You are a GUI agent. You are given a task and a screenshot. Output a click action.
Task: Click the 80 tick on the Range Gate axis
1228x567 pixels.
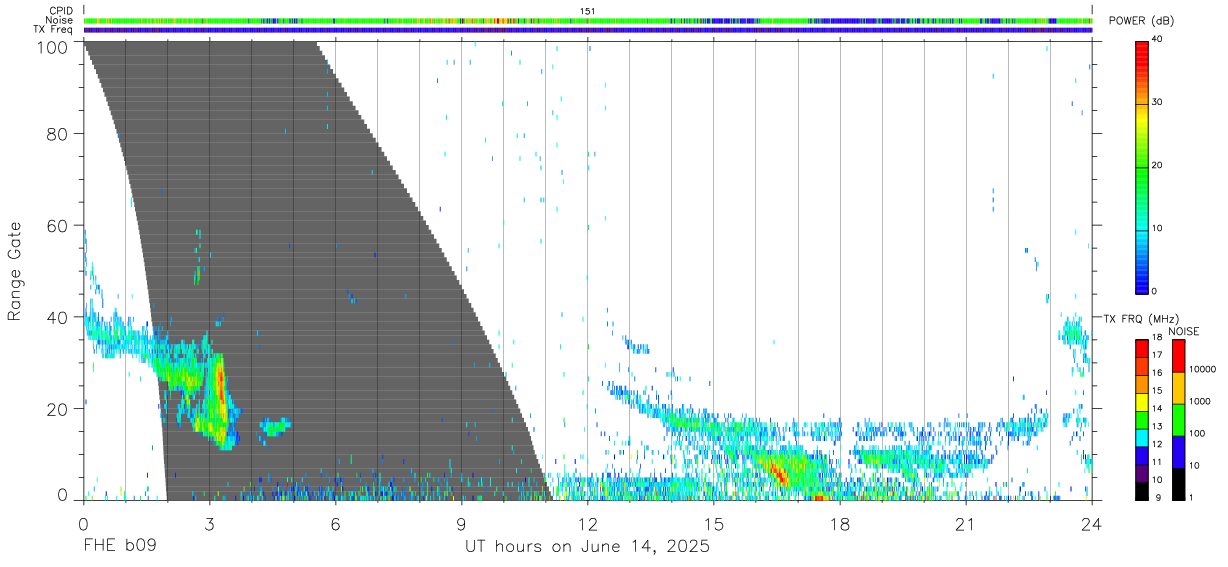(x=59, y=133)
